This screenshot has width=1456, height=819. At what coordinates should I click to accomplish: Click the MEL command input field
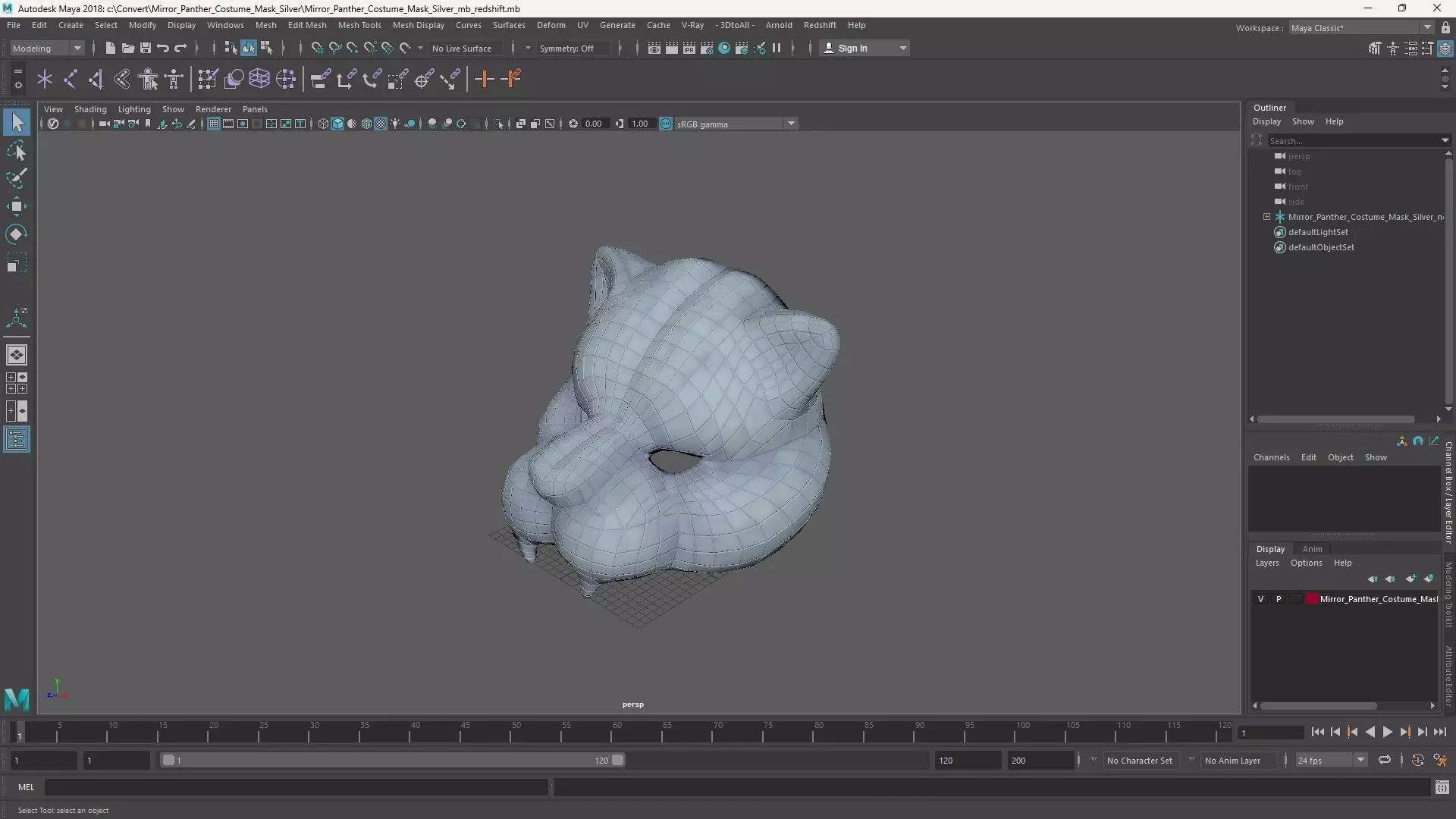pyautogui.click(x=296, y=787)
